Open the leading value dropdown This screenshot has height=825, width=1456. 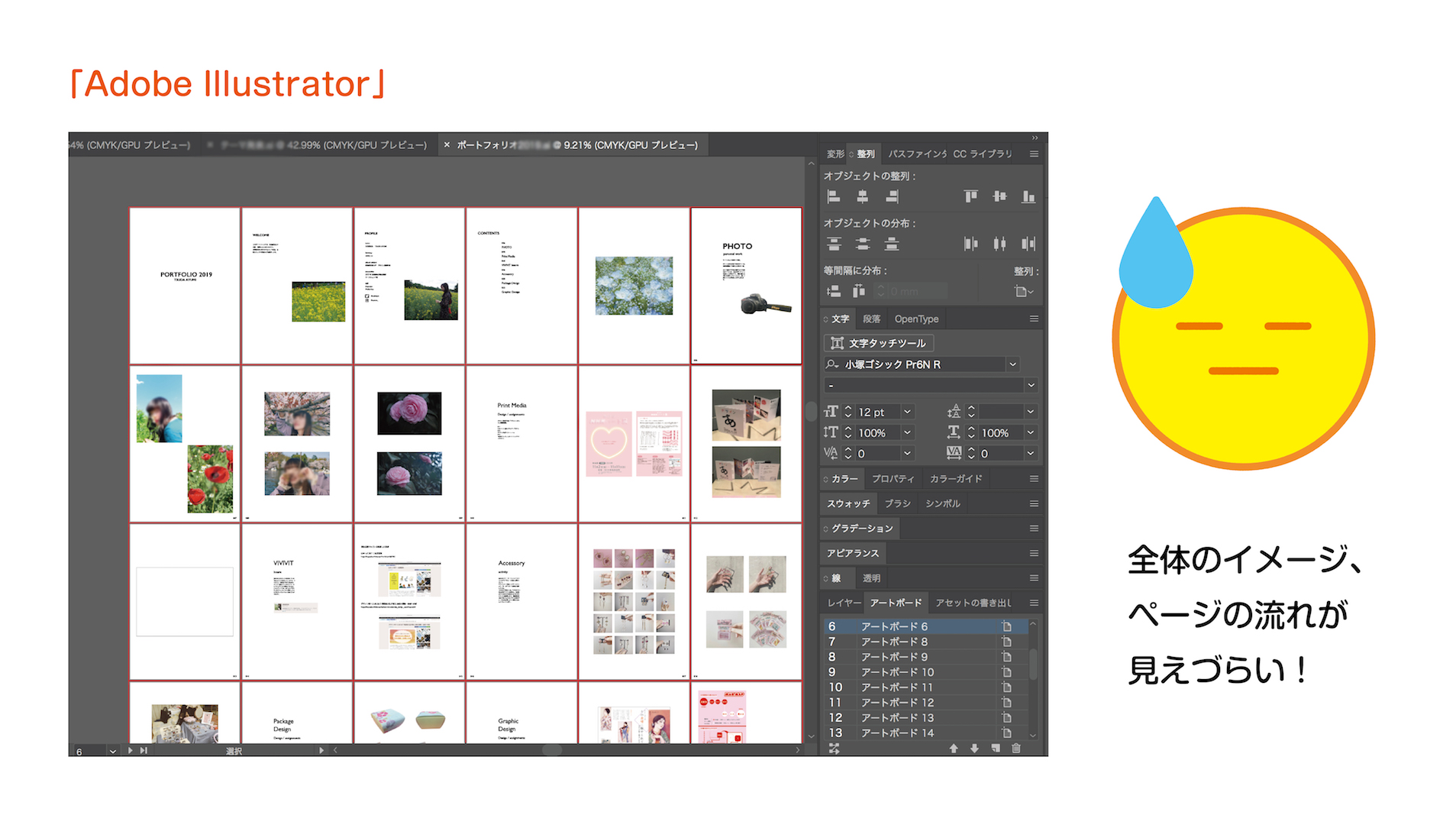click(1030, 412)
